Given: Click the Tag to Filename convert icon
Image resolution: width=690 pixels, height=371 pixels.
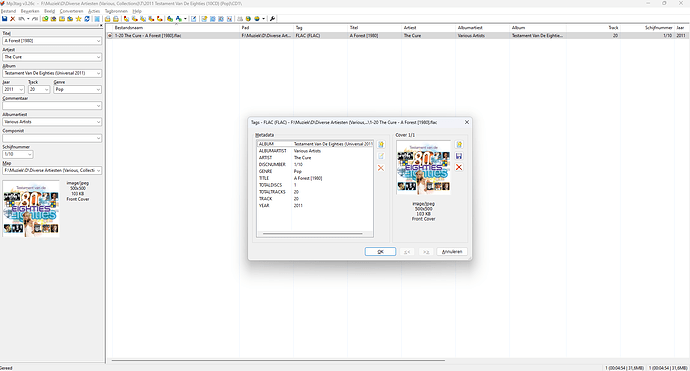Looking at the screenshot, I should coord(126,18).
